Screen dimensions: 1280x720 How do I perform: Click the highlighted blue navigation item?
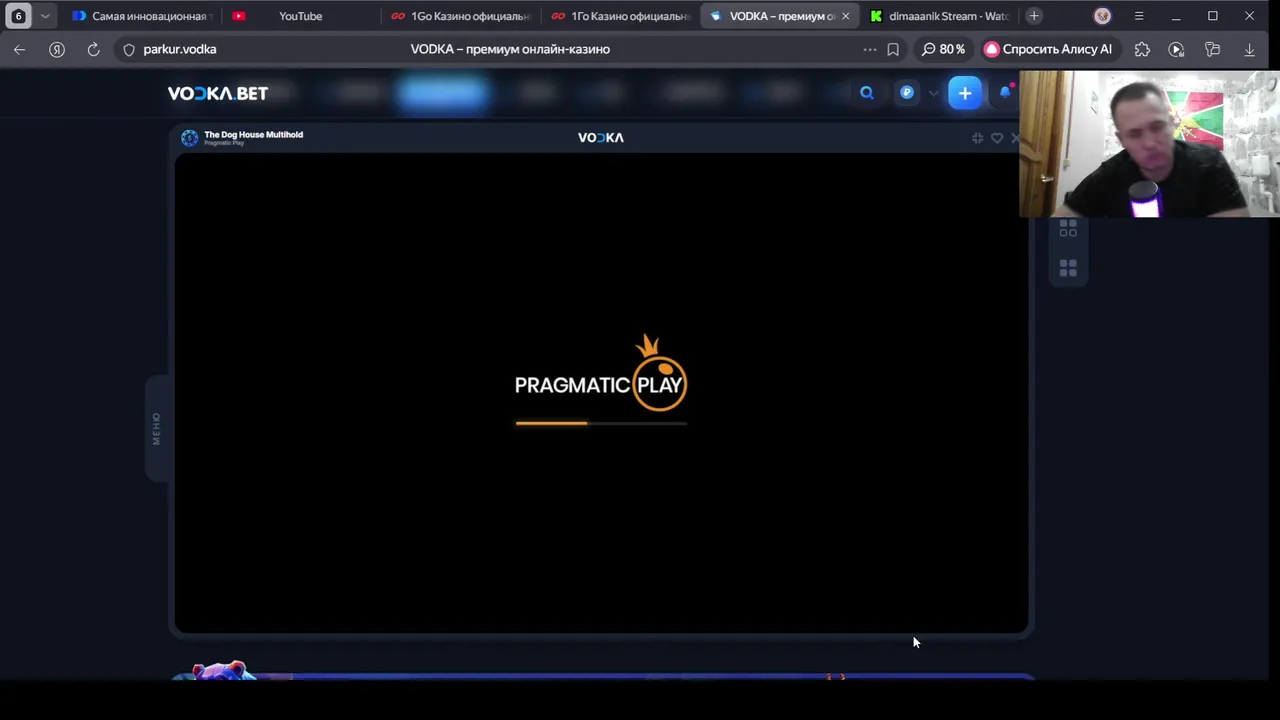[x=442, y=93]
